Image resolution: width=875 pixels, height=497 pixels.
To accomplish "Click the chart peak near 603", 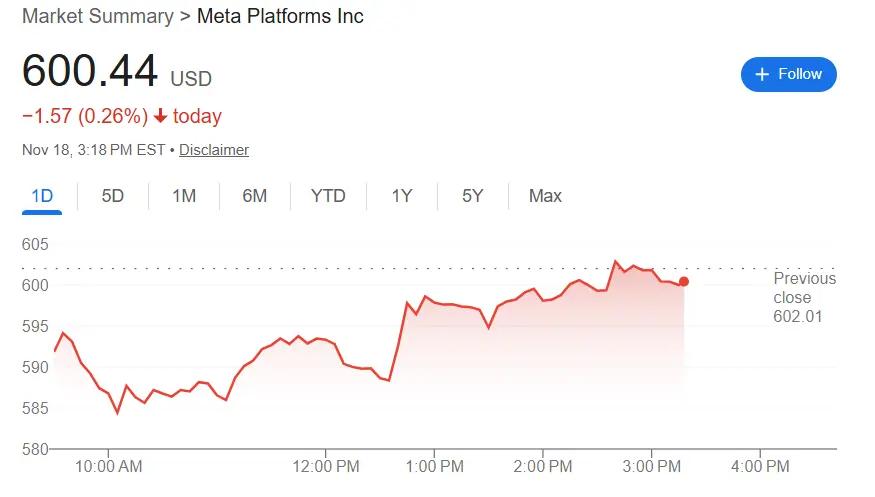I will pos(616,262).
